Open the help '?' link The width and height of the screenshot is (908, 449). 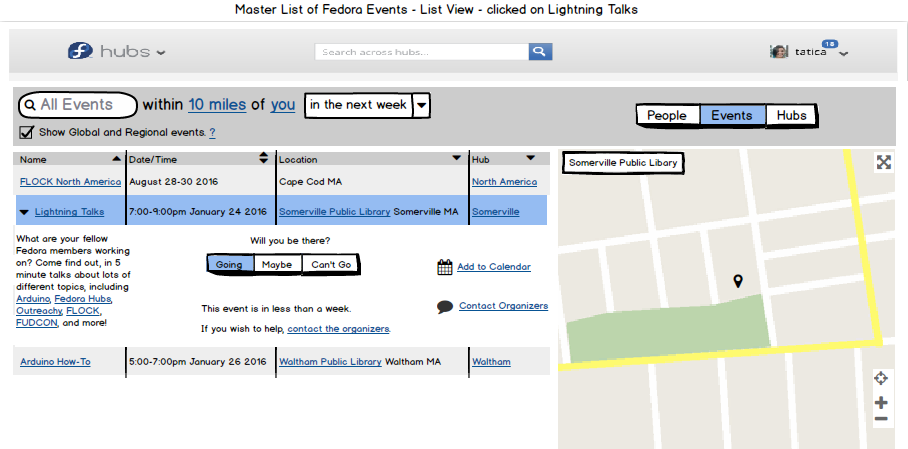tap(213, 133)
